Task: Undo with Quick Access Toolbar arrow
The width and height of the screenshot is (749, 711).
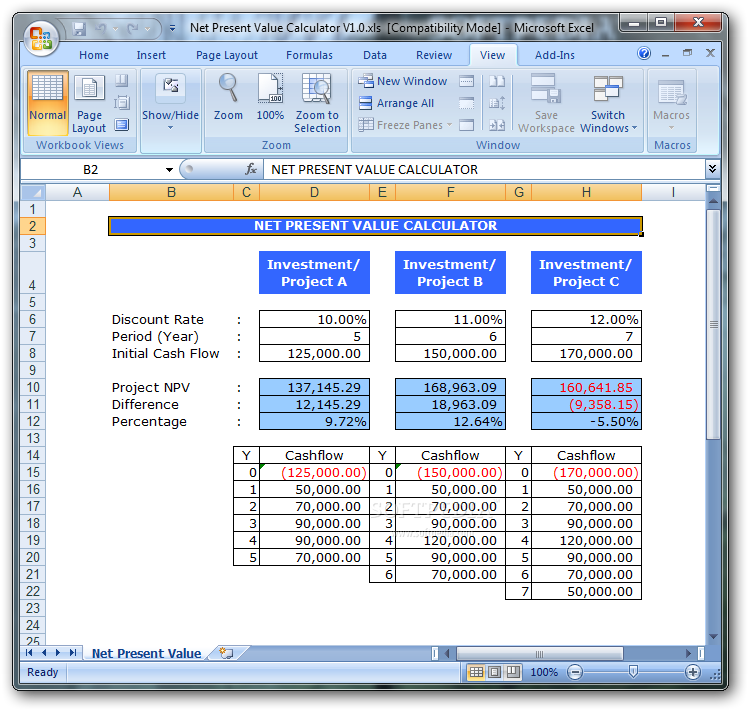Action: tap(101, 29)
